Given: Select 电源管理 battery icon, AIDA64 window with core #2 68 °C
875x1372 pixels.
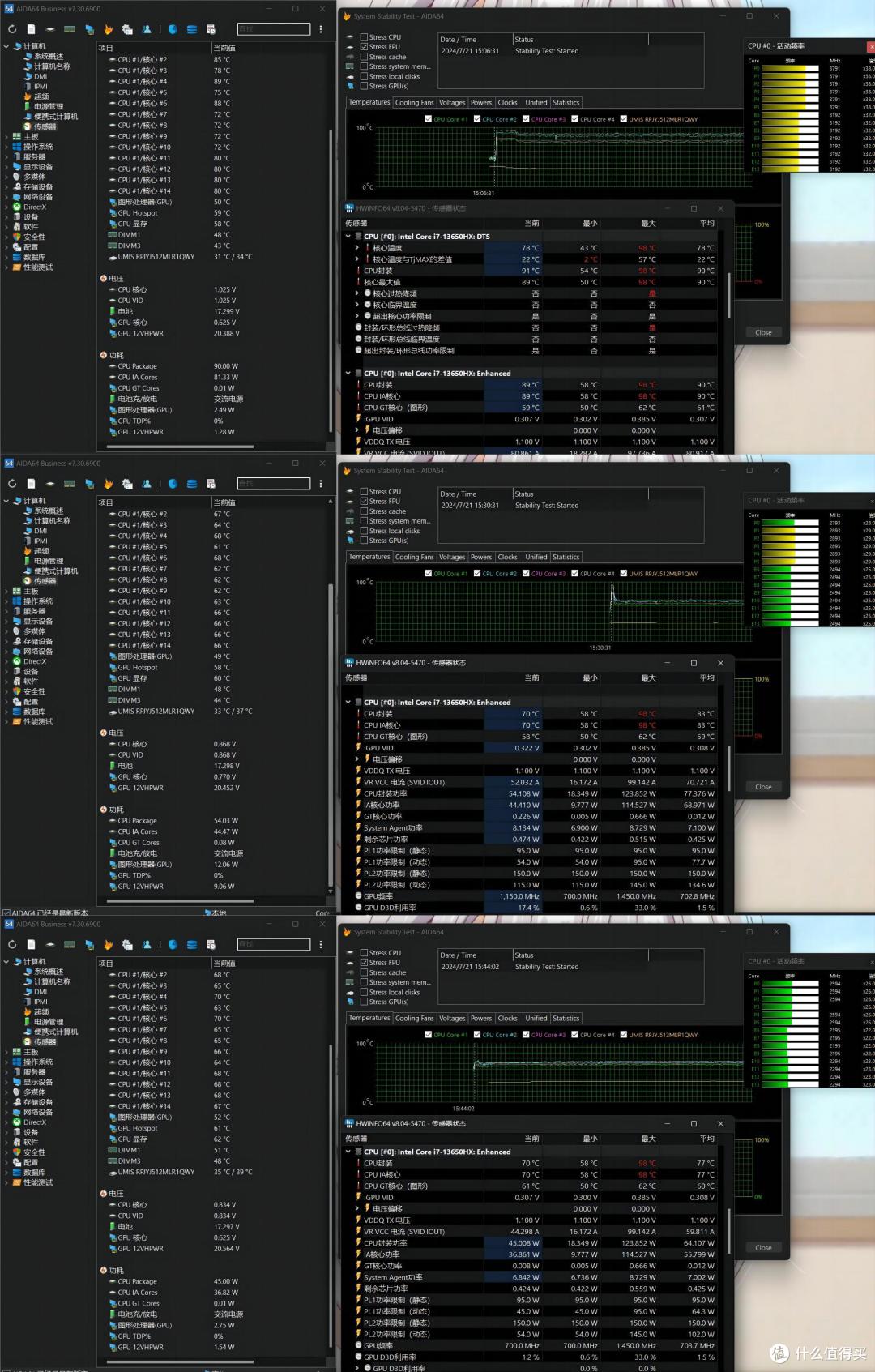Looking at the screenshot, I should coord(28,1022).
